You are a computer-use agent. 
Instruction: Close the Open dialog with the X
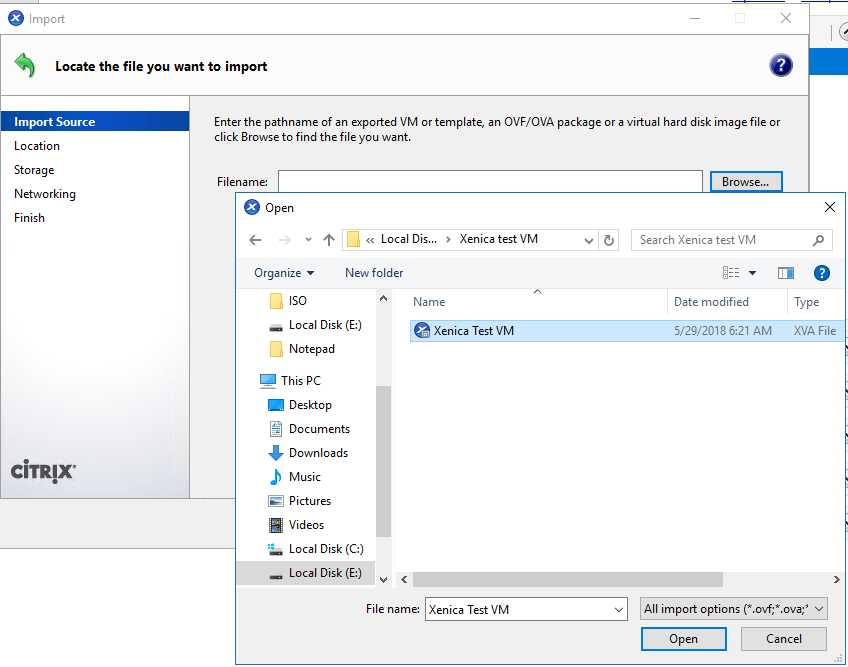point(830,207)
